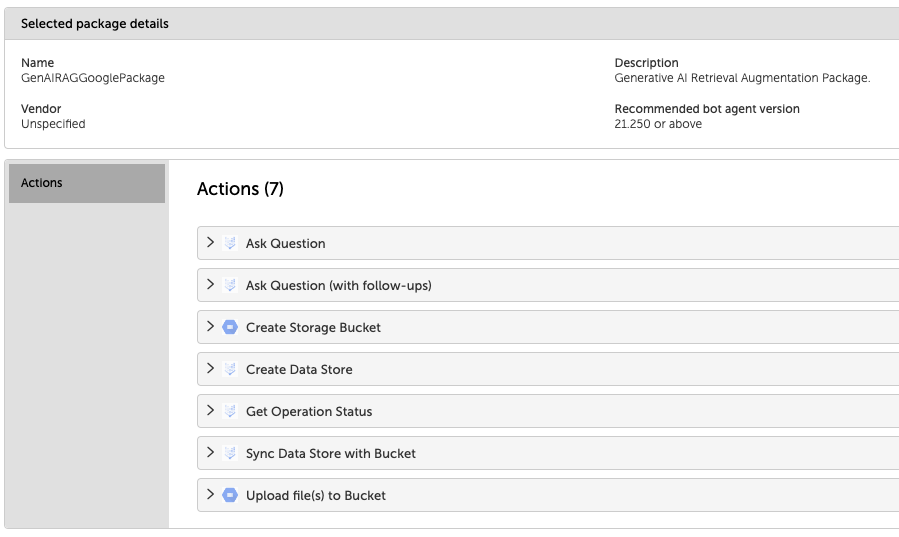Click the icon beside Ask Question

click(x=230, y=243)
